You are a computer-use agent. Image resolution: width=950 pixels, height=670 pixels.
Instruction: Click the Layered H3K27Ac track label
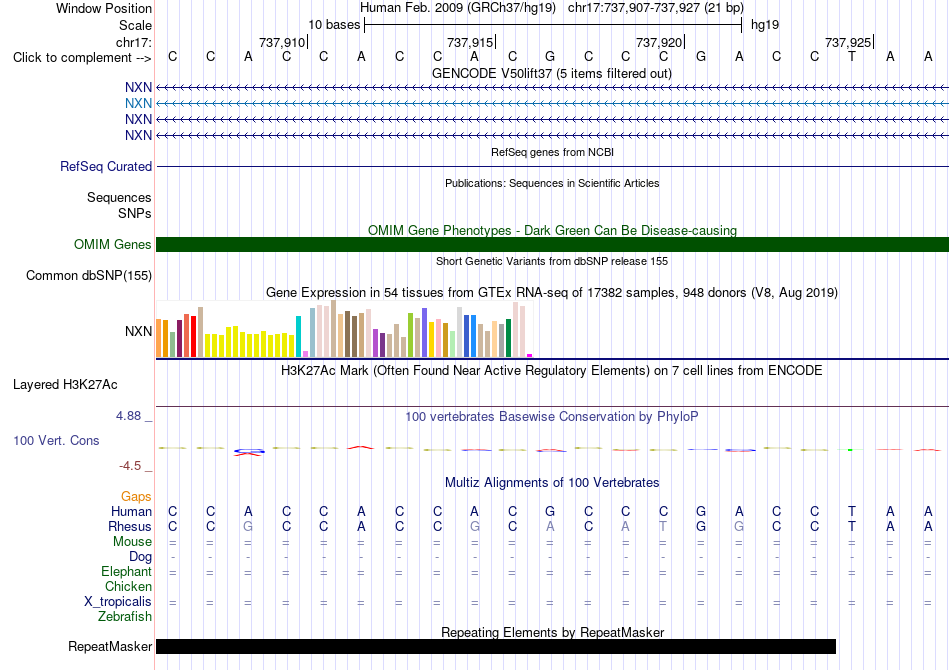click(x=65, y=385)
